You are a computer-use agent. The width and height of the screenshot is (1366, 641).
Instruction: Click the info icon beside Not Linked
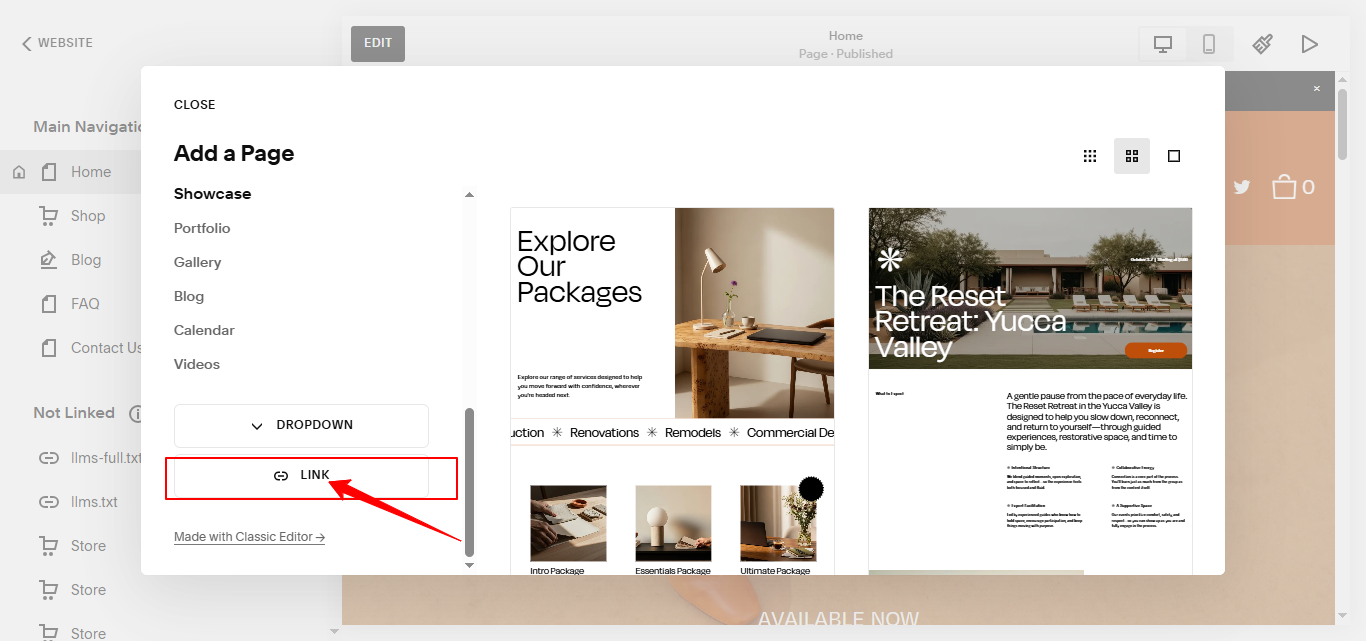[136, 413]
